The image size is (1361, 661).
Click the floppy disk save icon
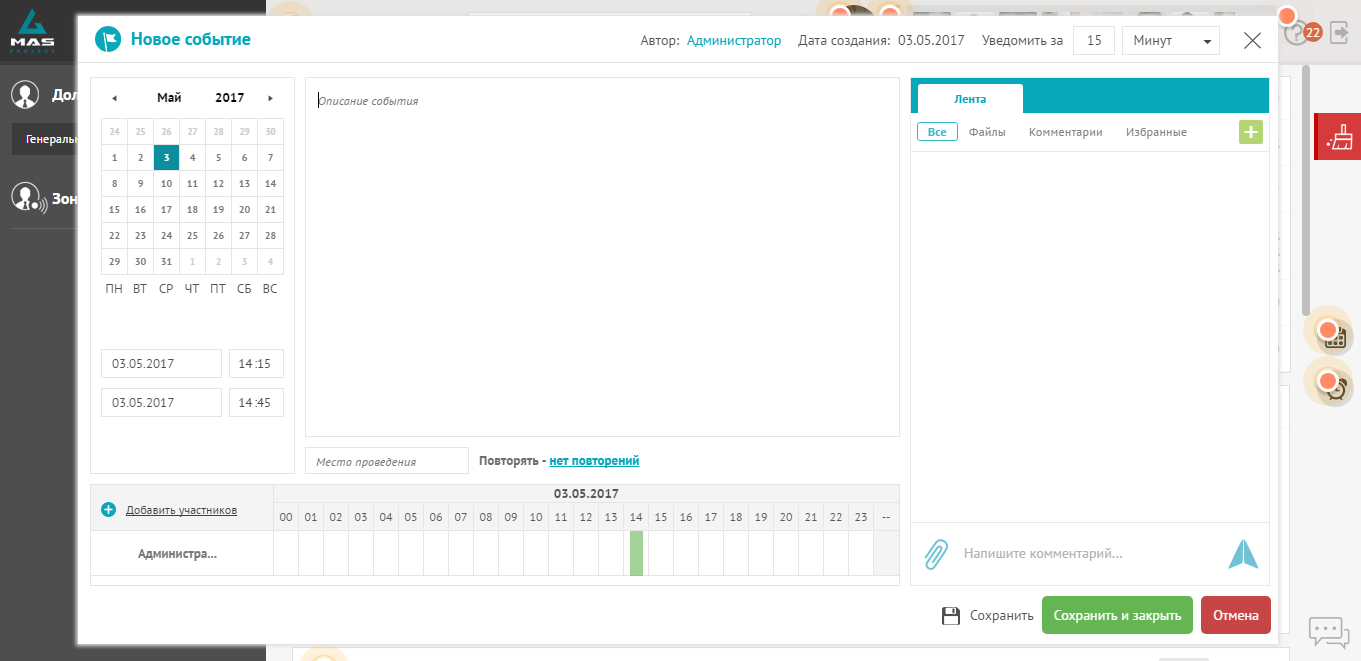tap(951, 616)
